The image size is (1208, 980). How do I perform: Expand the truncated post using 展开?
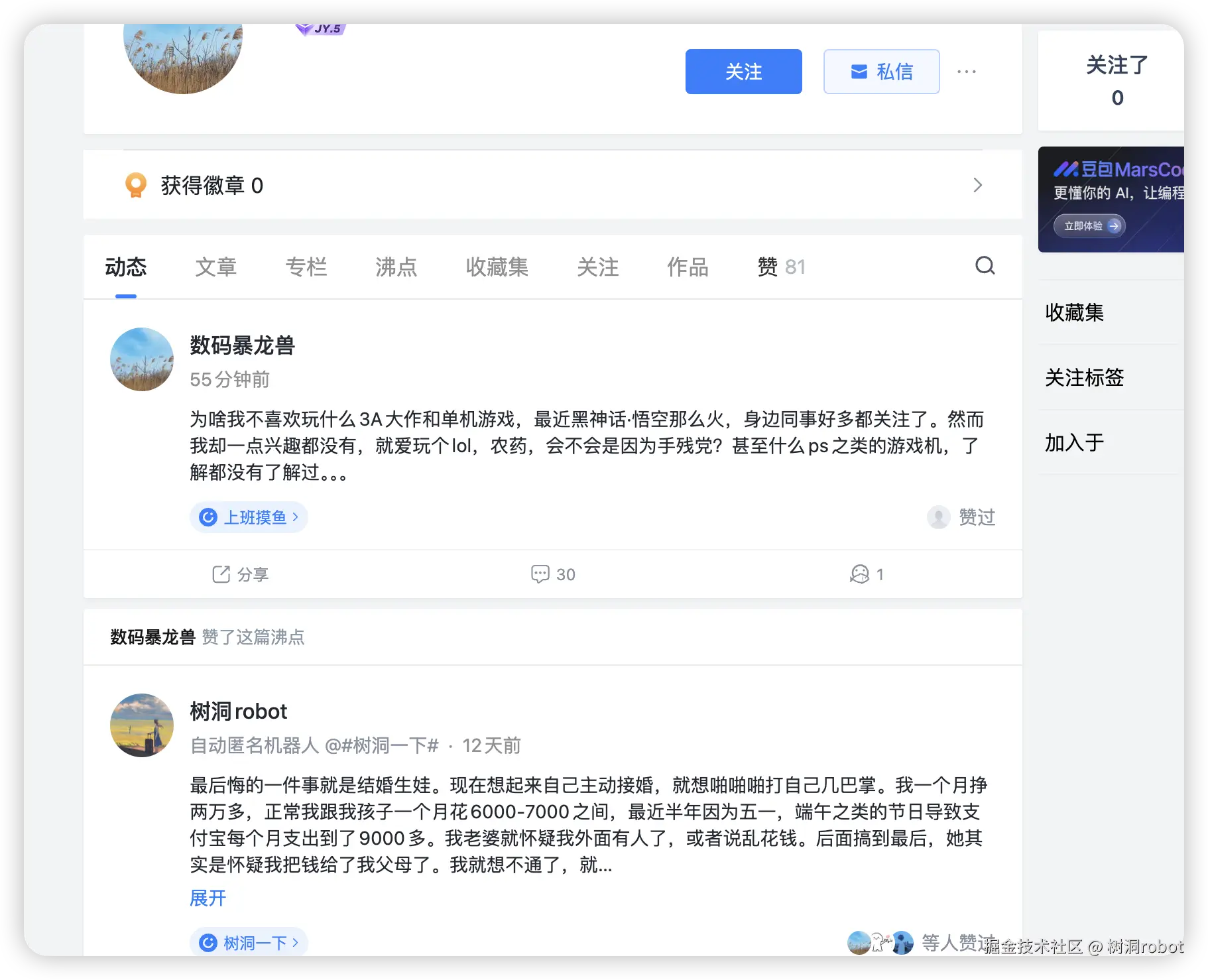pyautogui.click(x=207, y=898)
